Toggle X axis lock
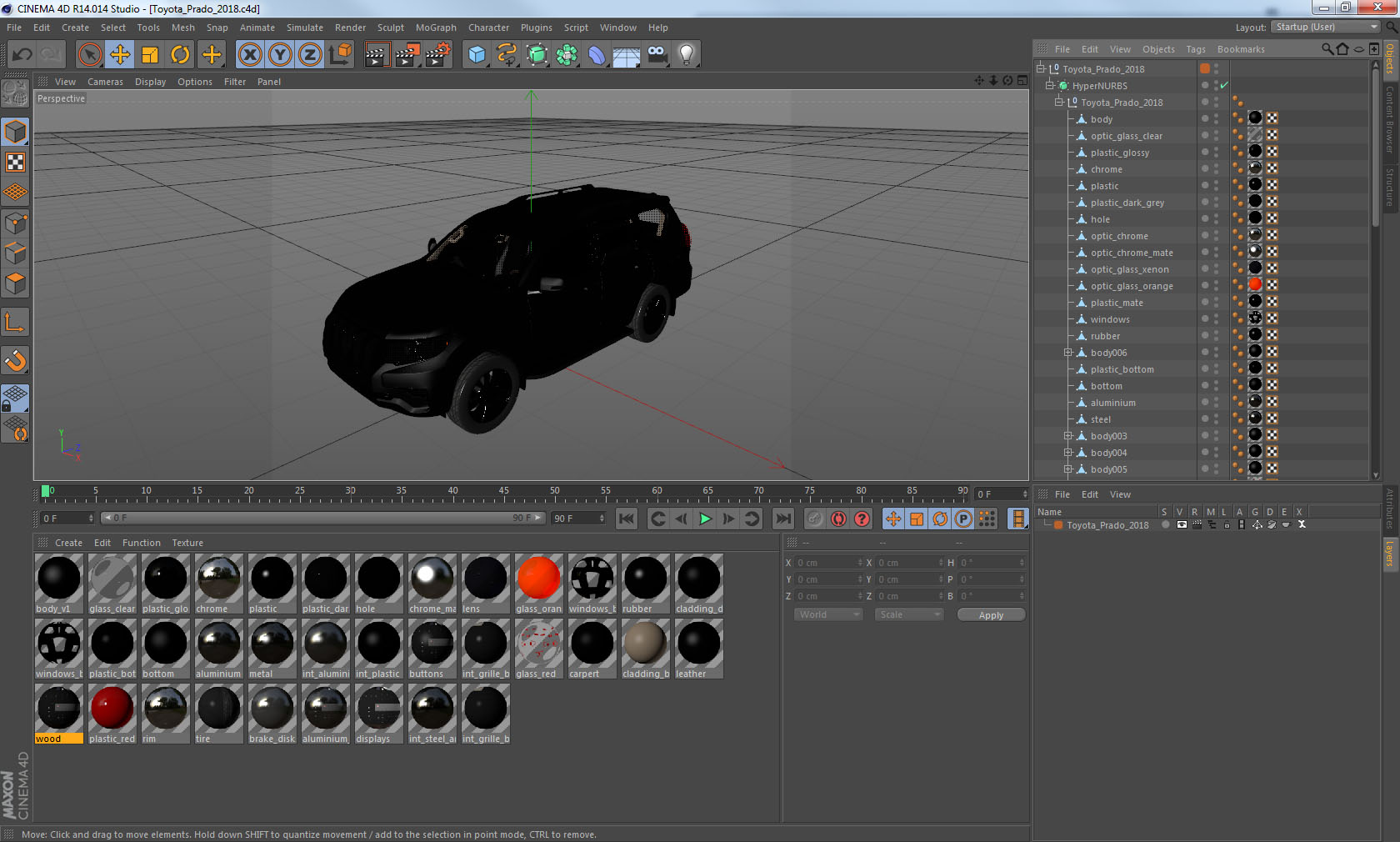Image resolution: width=1400 pixels, height=842 pixels. [249, 55]
